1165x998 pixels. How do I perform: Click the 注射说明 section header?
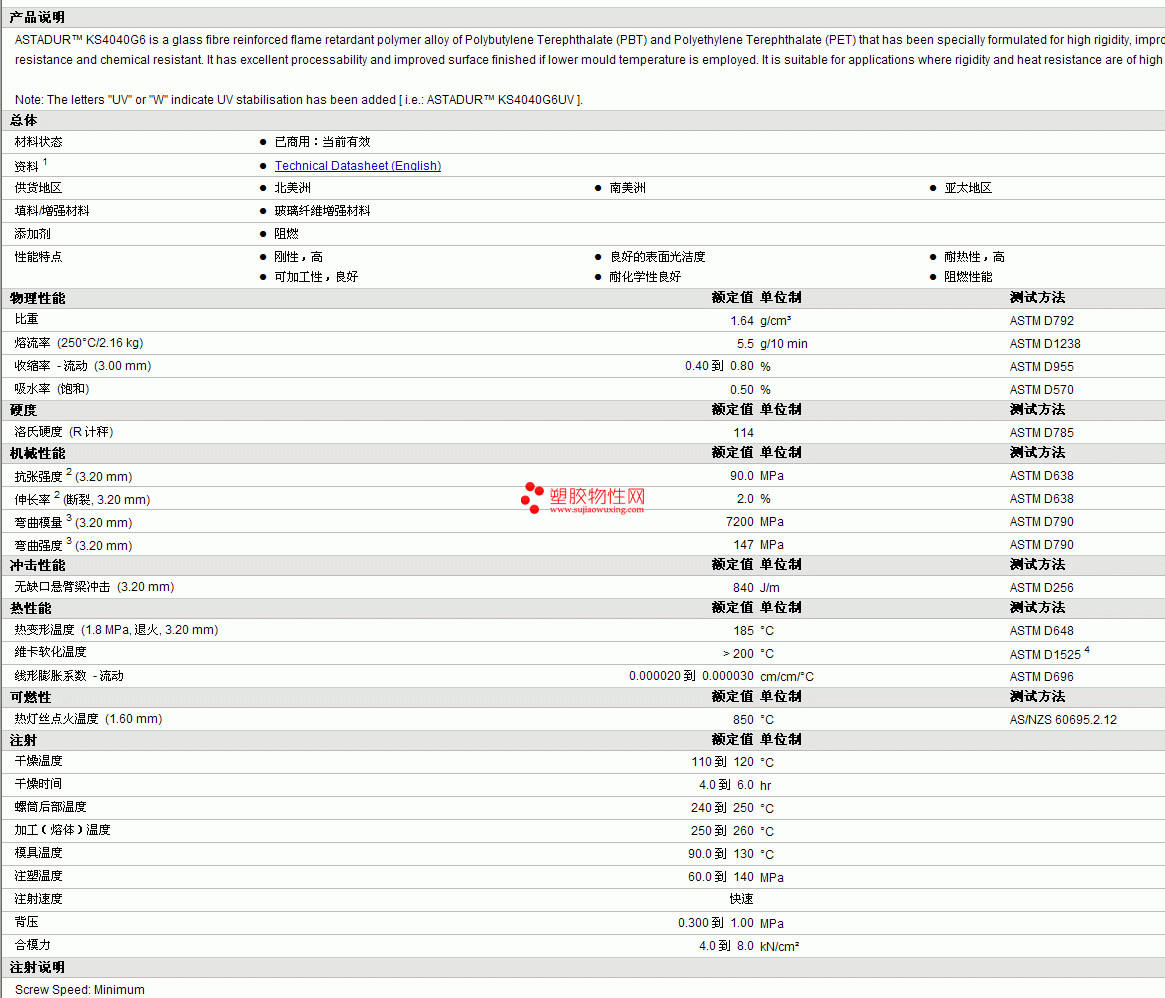(x=37, y=968)
